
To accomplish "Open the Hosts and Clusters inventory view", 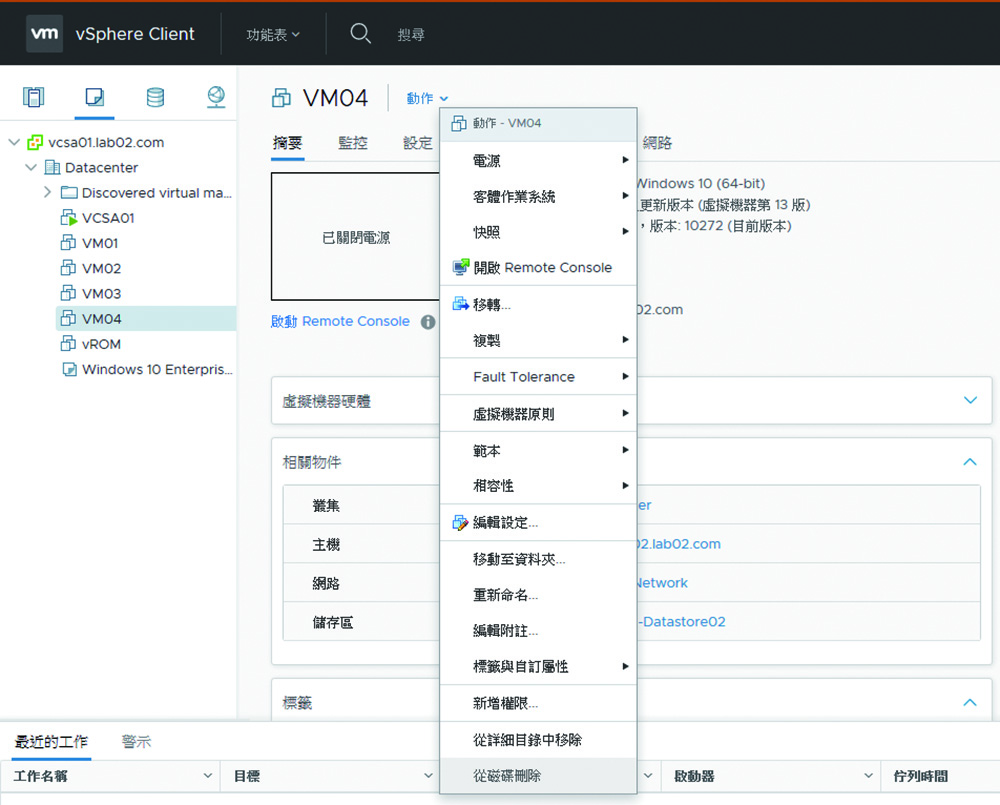I will pos(34,97).
